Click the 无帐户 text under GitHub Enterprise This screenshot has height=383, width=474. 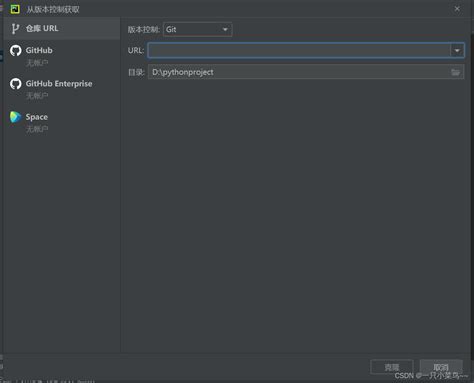[x=37, y=96]
